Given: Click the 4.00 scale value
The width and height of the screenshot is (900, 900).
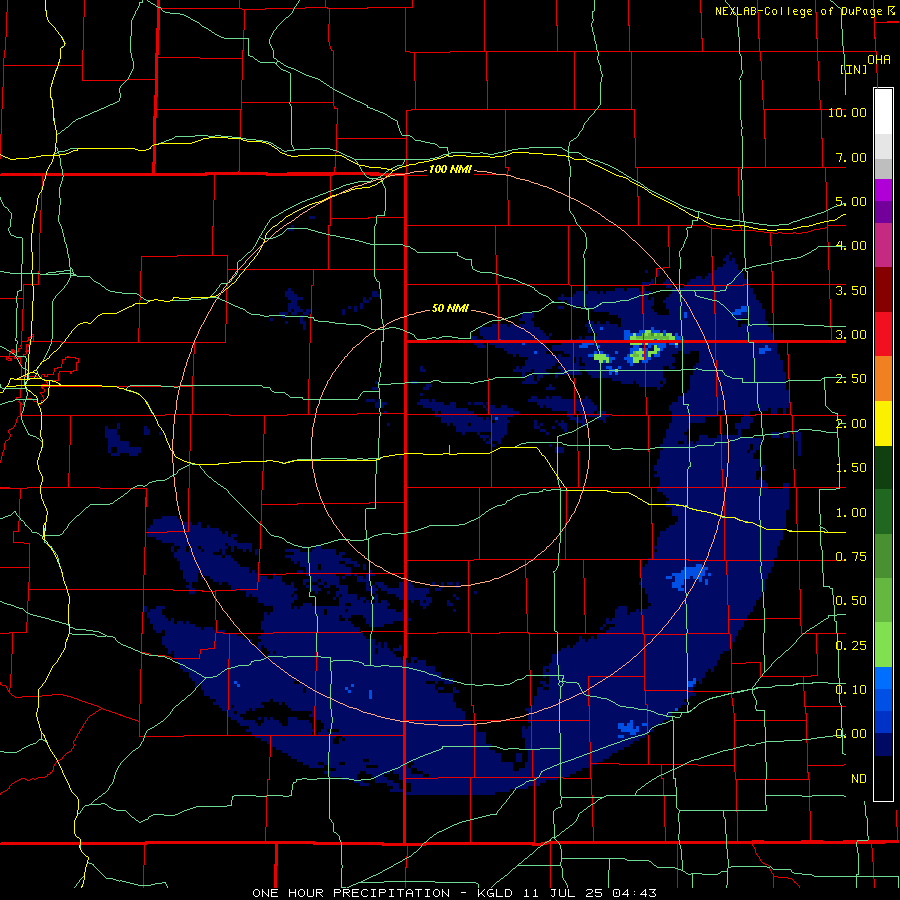Looking at the screenshot, I should coord(851,246).
